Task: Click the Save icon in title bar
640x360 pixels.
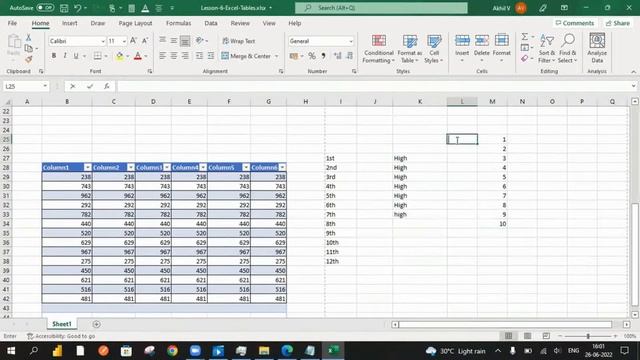Action: pyautogui.click(x=64, y=8)
